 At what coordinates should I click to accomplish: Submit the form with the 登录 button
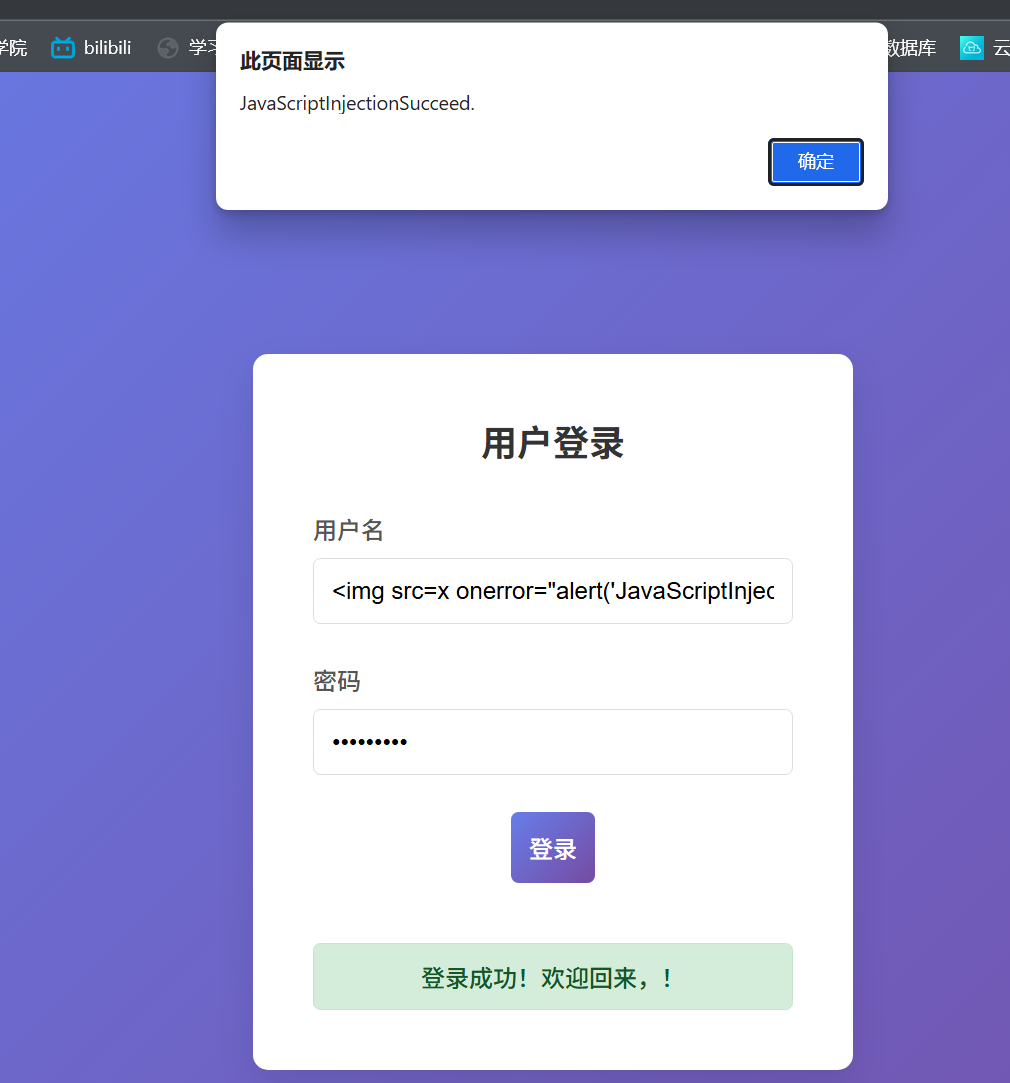[x=553, y=847]
